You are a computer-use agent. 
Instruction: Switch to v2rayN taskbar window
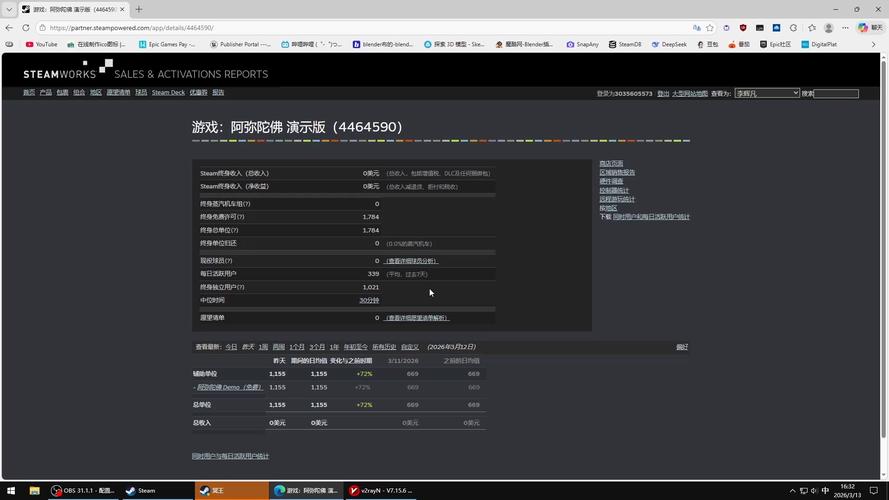[x=381, y=491]
